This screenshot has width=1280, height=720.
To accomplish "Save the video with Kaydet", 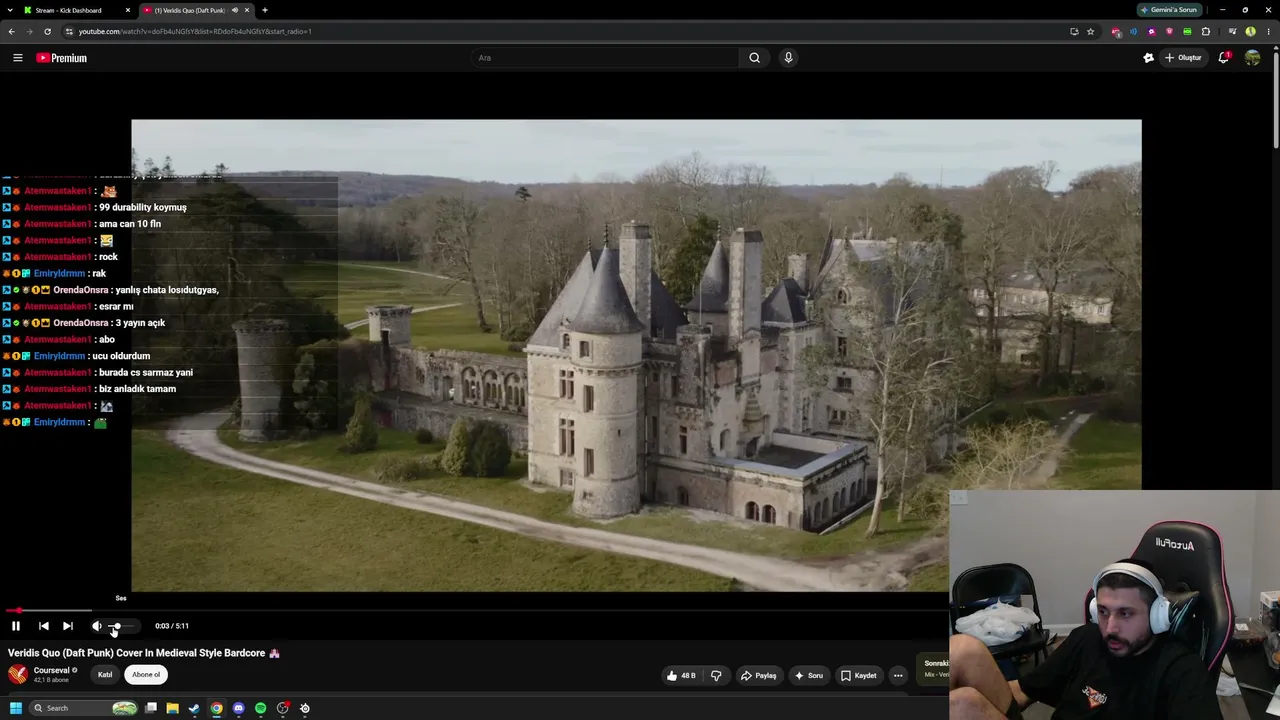I will point(858,676).
